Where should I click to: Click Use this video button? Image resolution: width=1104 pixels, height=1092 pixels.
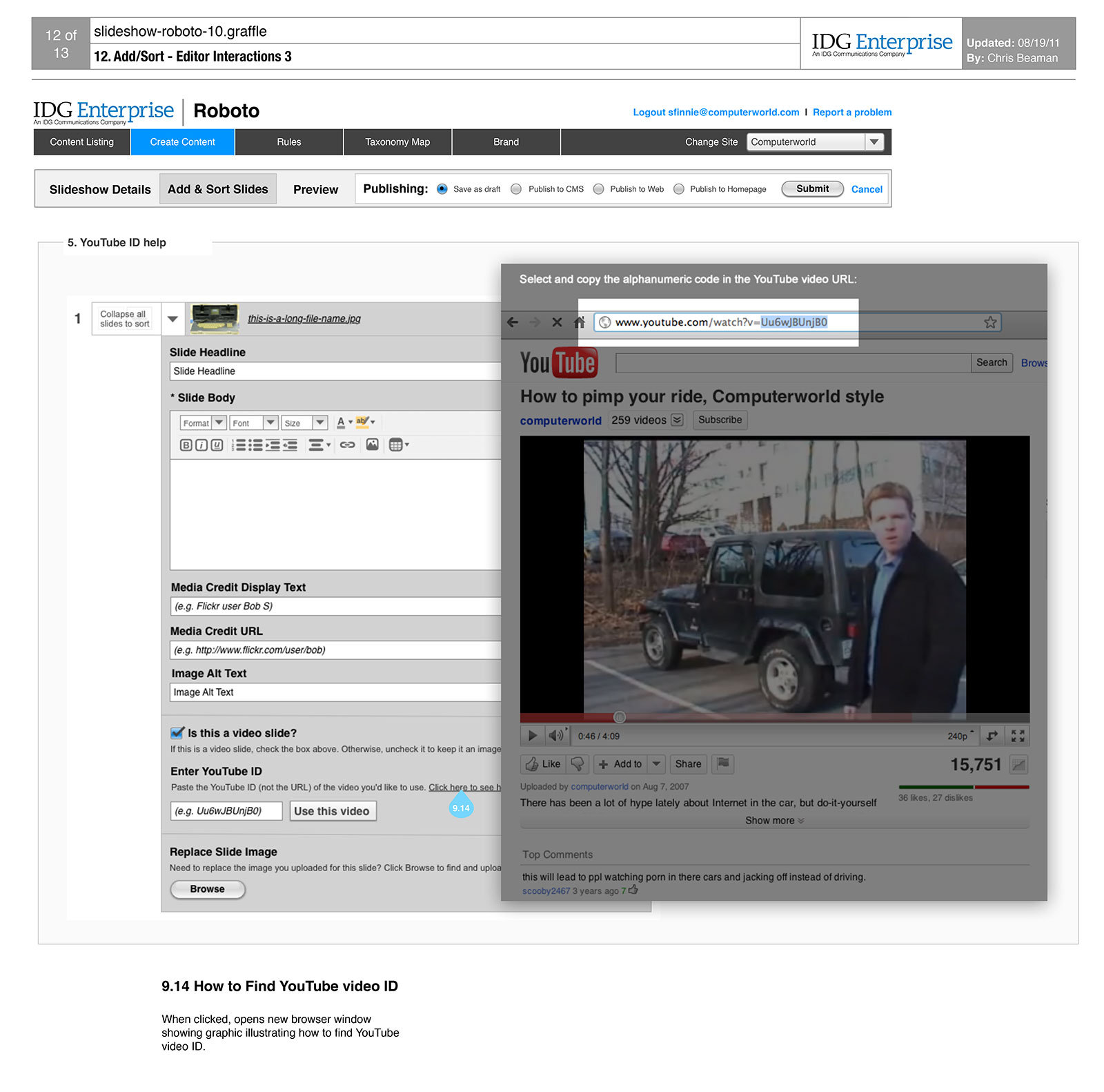click(x=333, y=811)
